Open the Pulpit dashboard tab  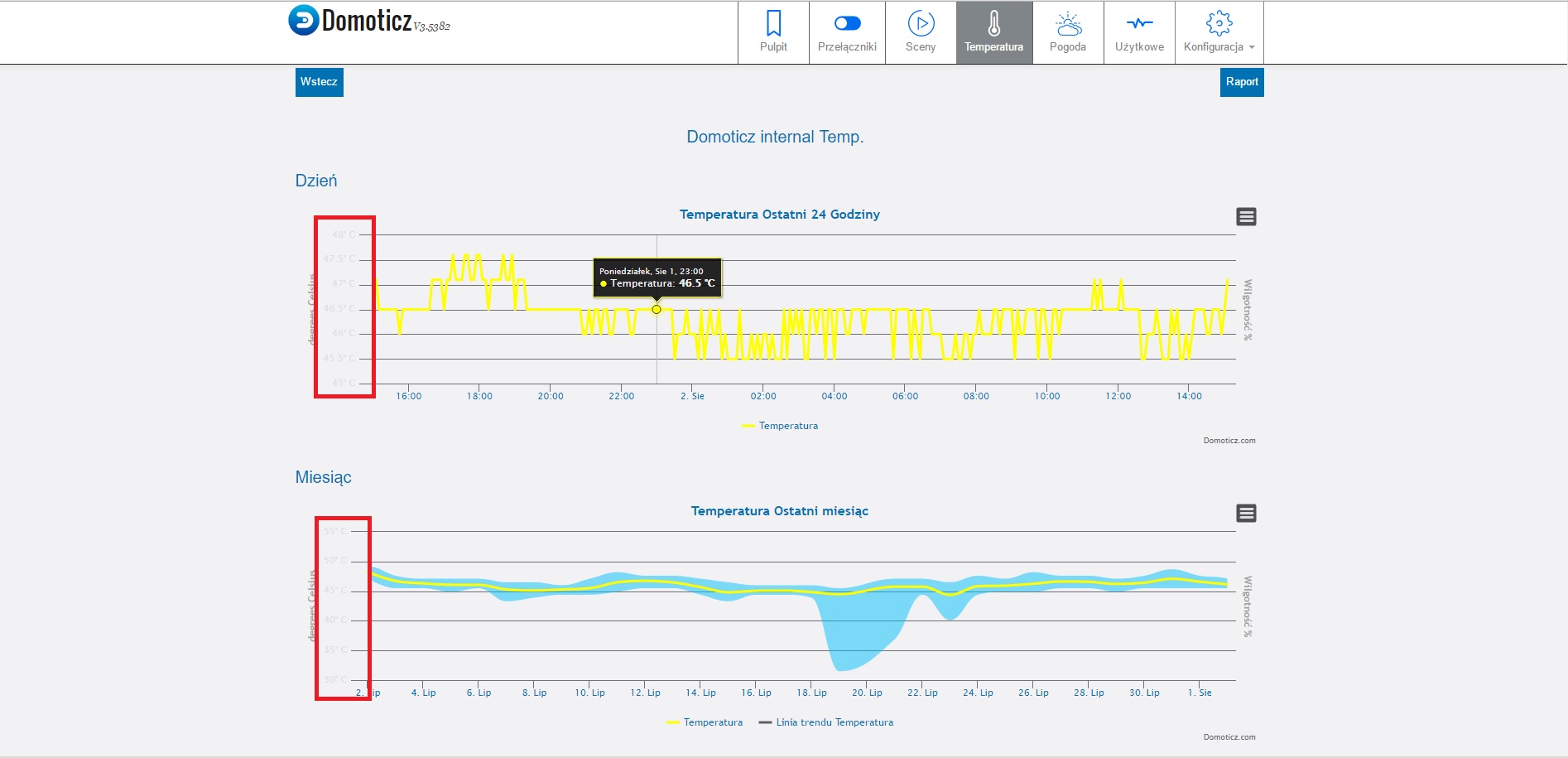tap(773, 32)
